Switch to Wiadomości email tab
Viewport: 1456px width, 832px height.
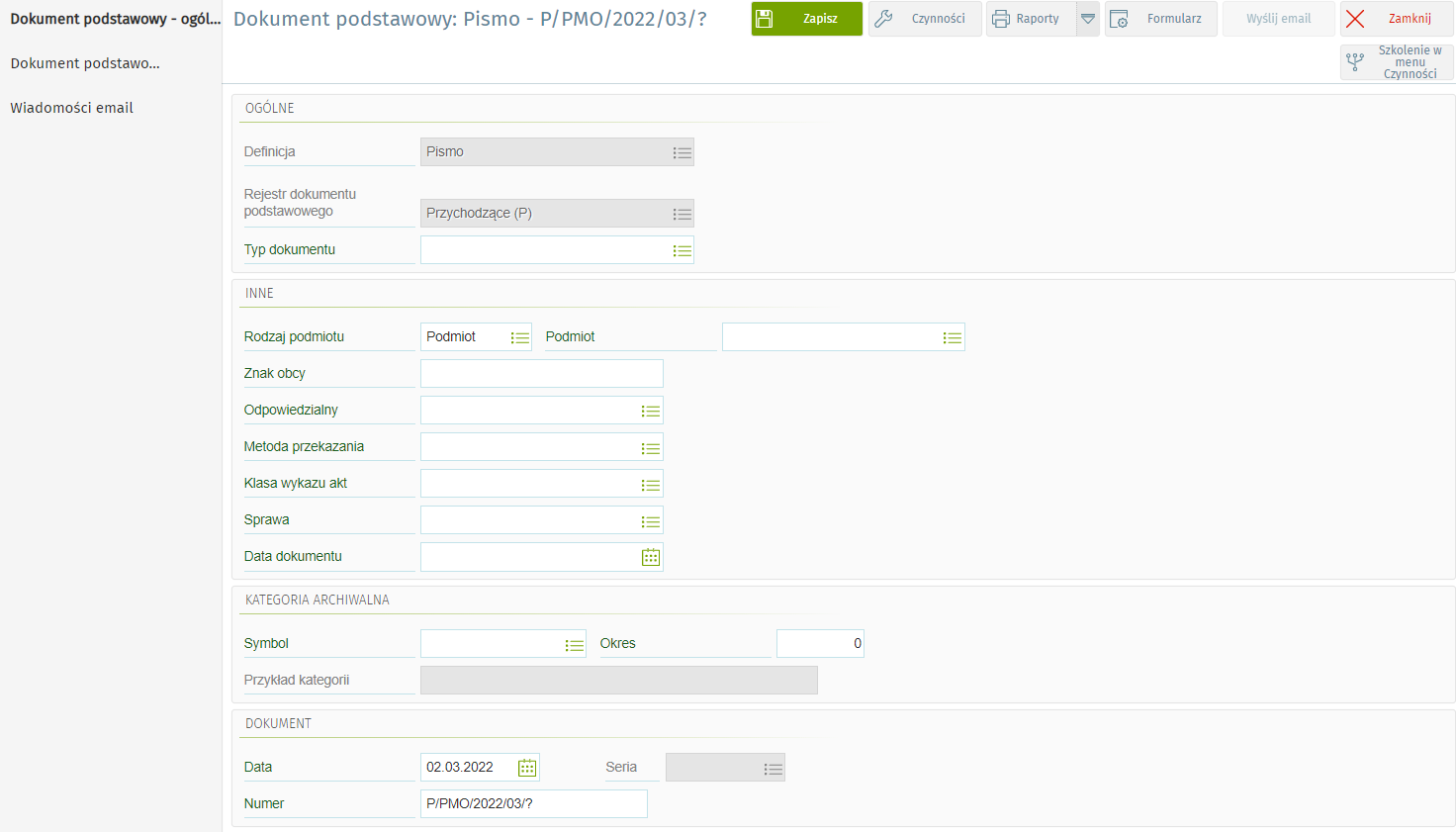click(x=71, y=108)
